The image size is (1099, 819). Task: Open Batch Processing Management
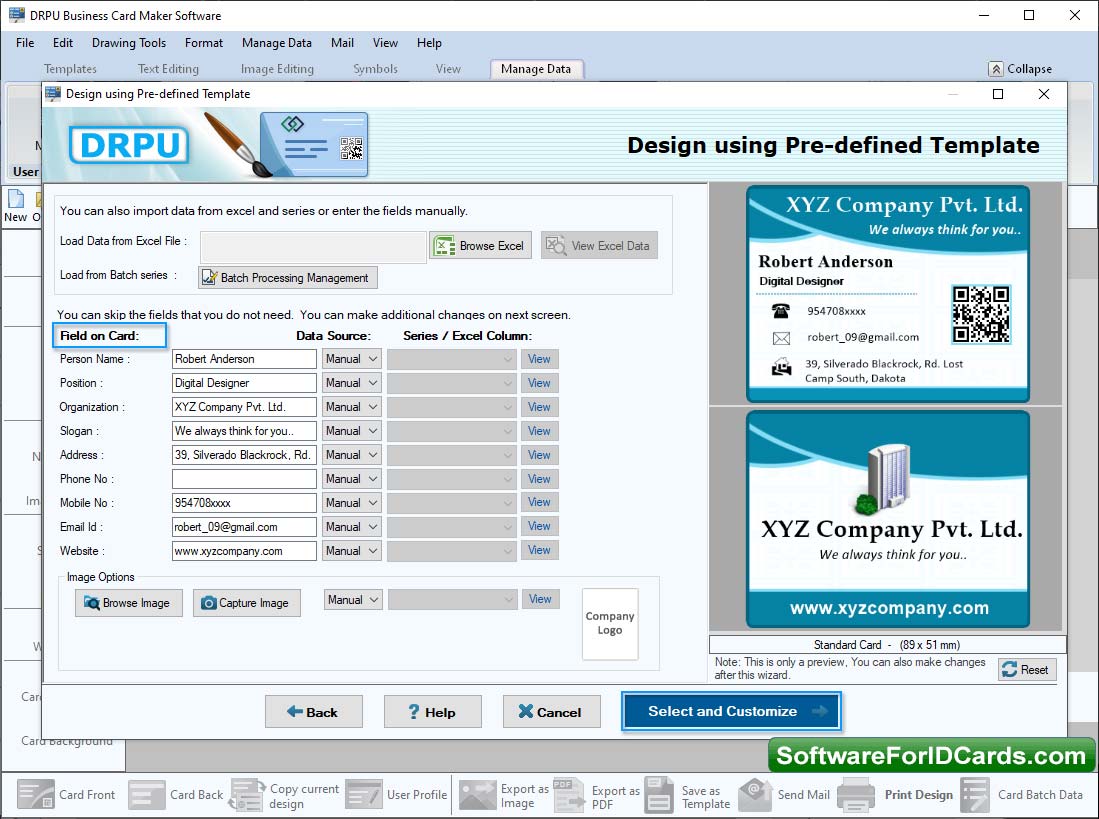click(288, 278)
